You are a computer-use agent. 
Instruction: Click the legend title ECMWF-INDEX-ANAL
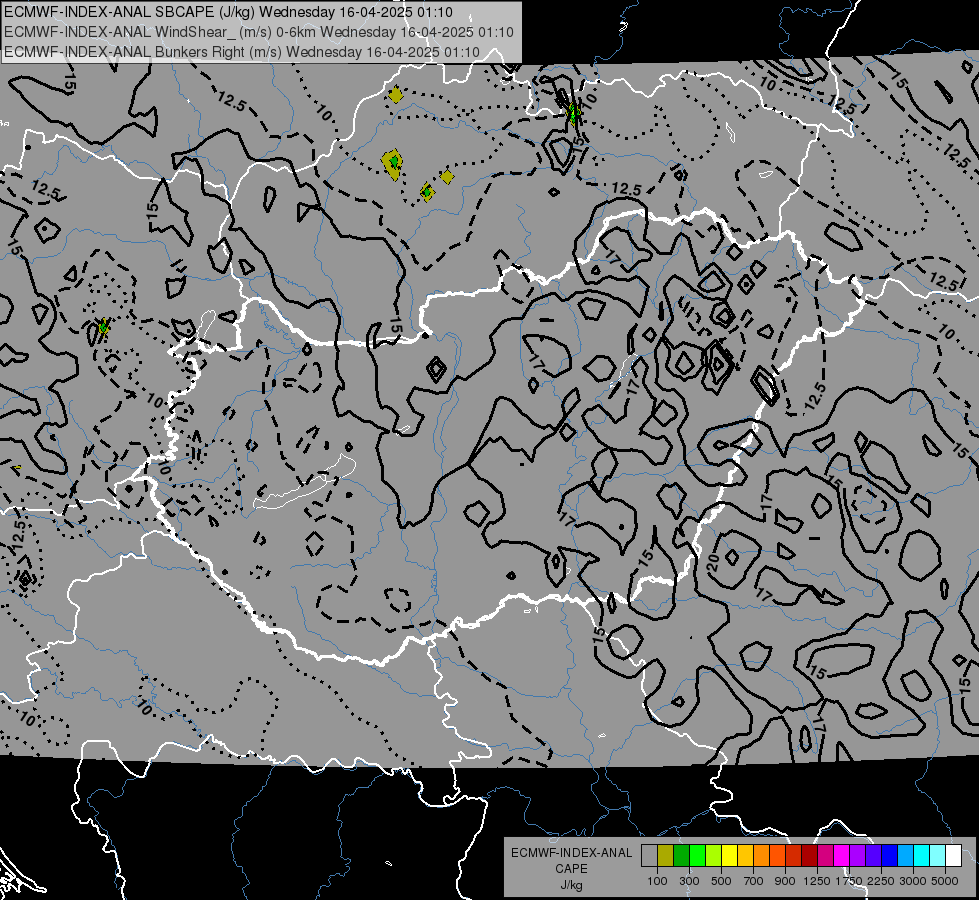point(571,853)
